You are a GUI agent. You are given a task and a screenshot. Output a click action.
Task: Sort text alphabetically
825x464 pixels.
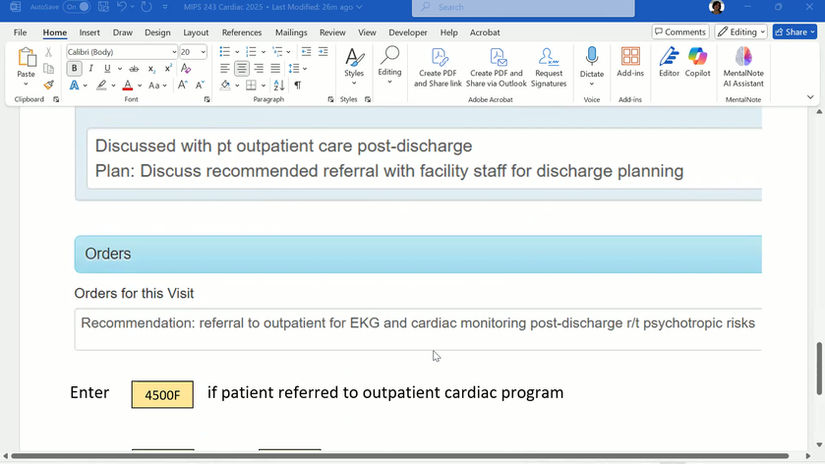pos(279,85)
